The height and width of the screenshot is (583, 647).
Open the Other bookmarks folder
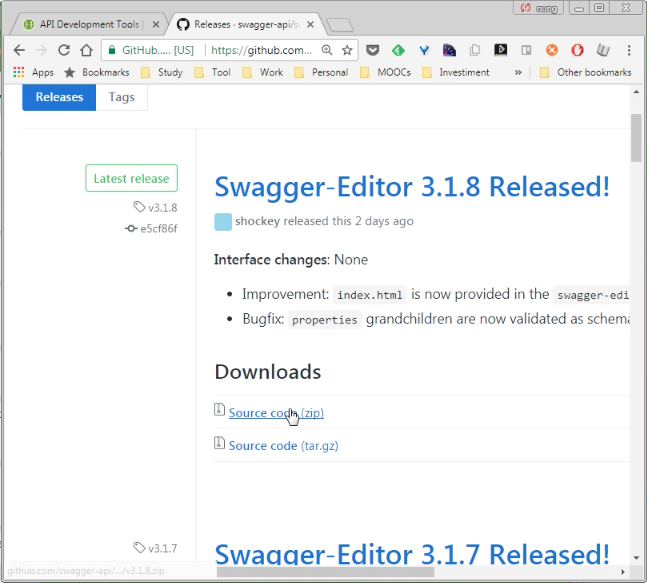586,73
